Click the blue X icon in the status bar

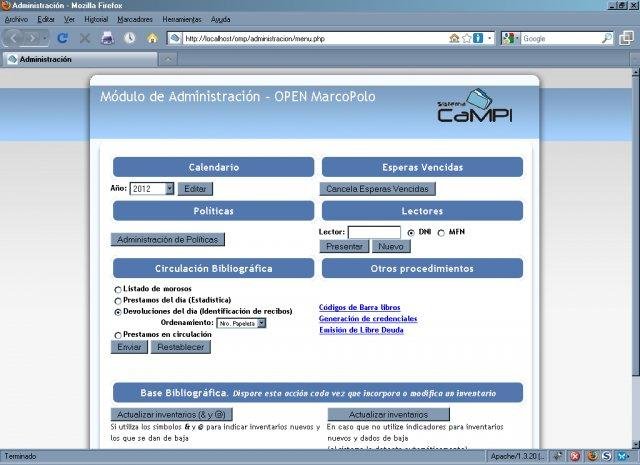622,456
